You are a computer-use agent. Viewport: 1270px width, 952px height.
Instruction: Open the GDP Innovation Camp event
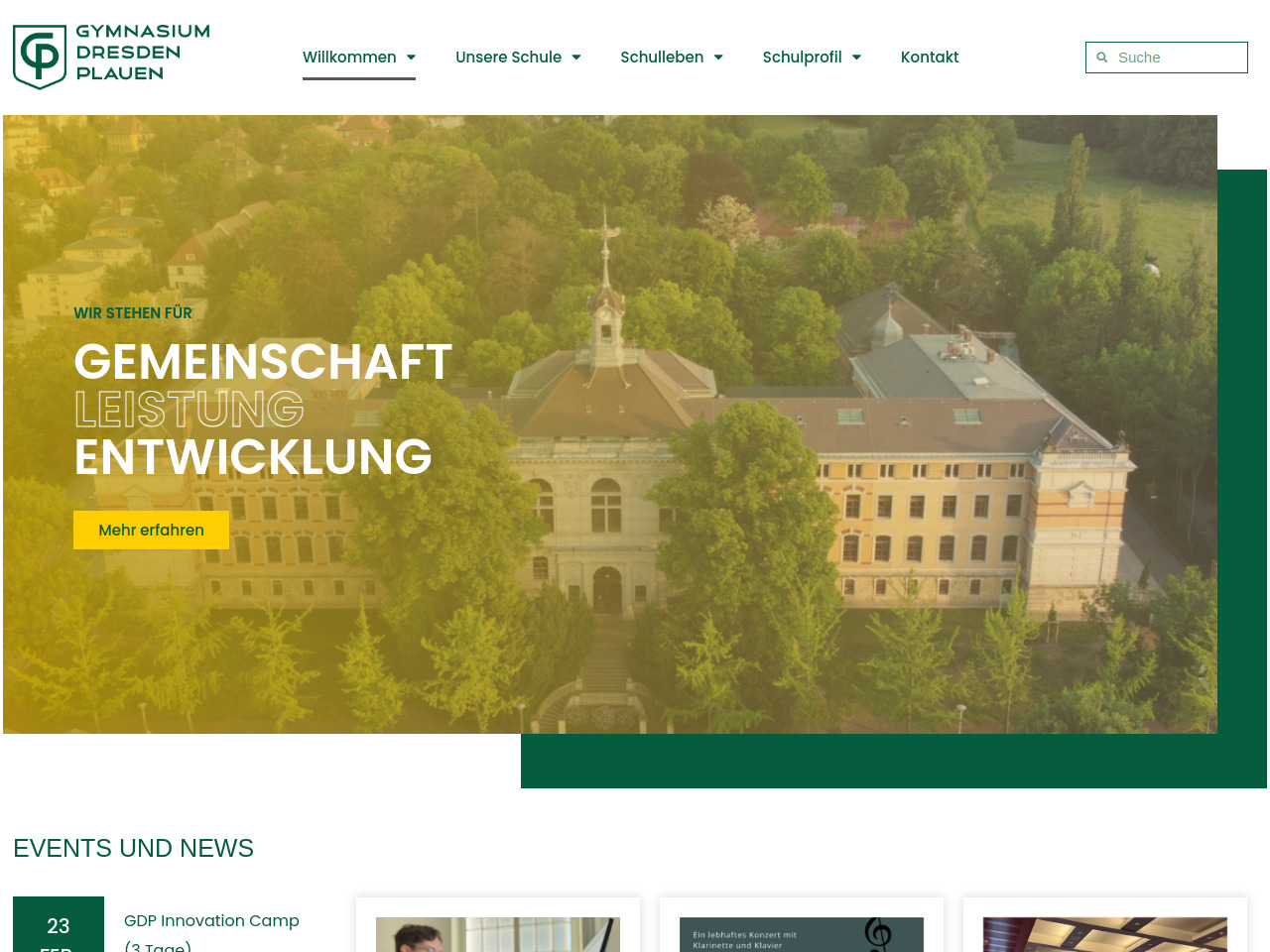[211, 921]
